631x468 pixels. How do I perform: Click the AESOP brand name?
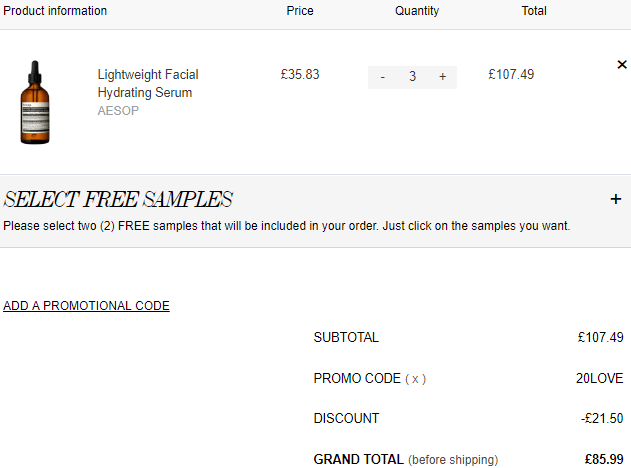tap(118, 111)
